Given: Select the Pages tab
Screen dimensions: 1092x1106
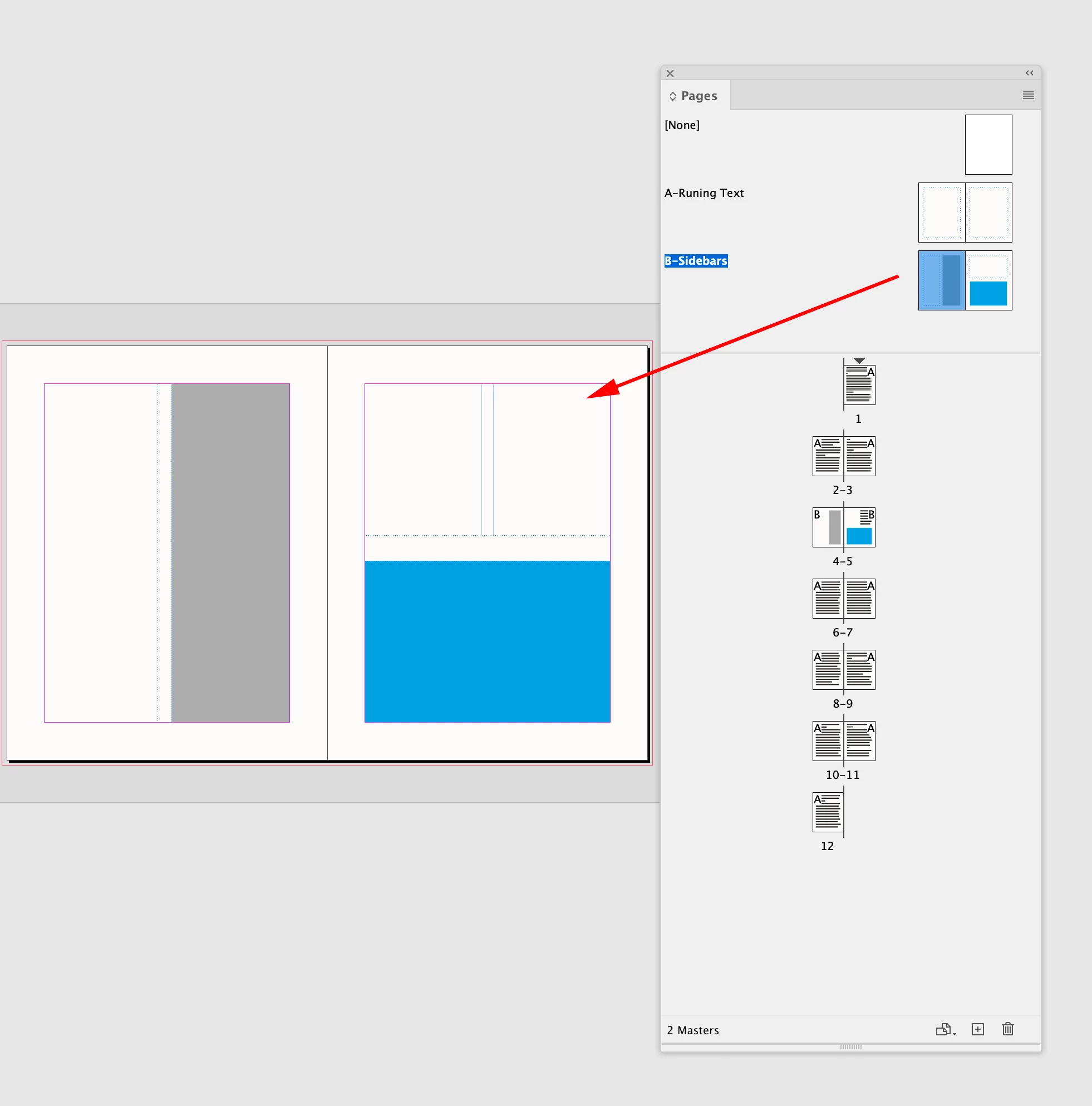Looking at the screenshot, I should 699,96.
